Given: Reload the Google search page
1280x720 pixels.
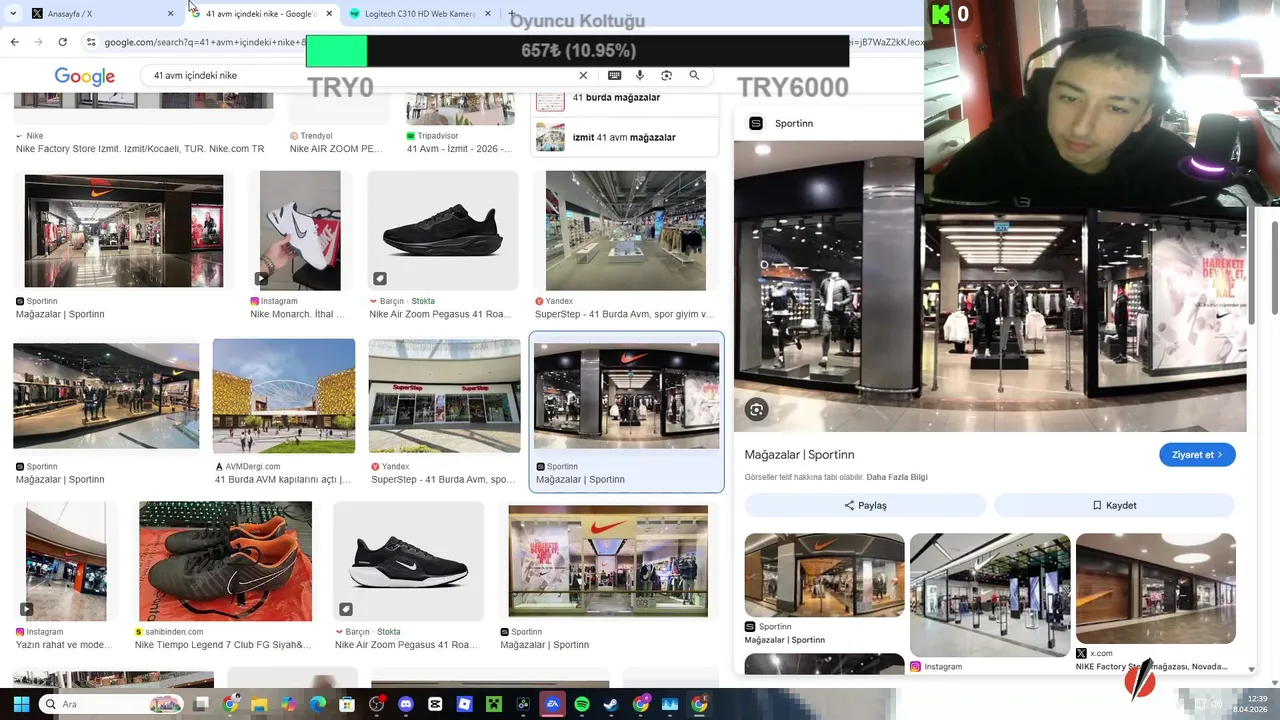Looking at the screenshot, I should point(62,42).
